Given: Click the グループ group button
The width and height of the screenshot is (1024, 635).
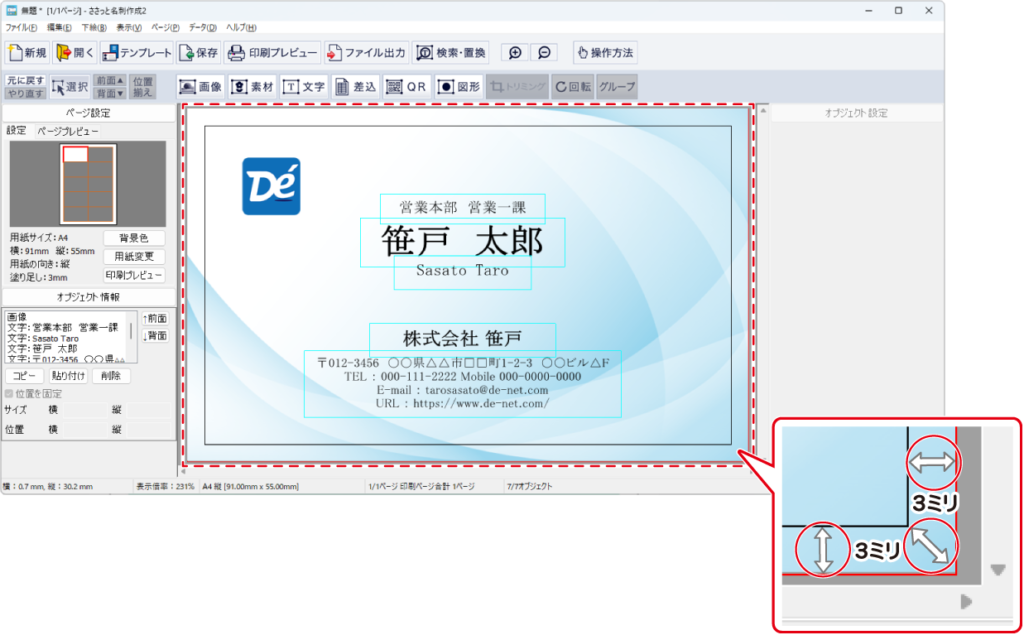Looking at the screenshot, I should point(616,87).
